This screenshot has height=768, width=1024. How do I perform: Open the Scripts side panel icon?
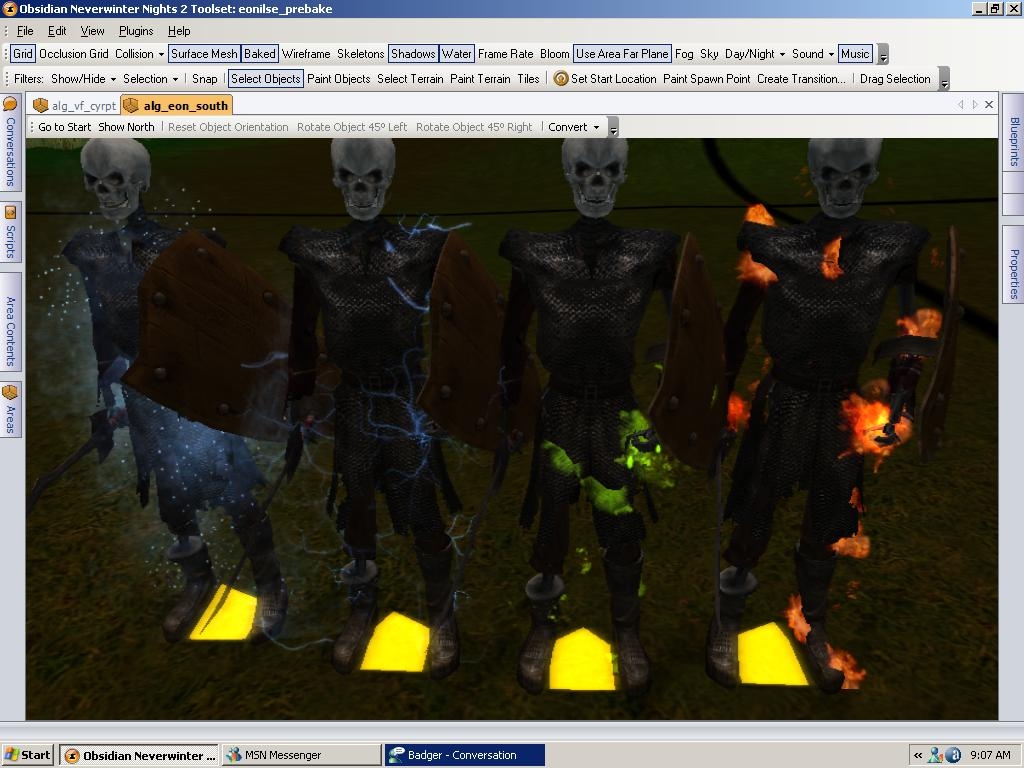point(10,213)
